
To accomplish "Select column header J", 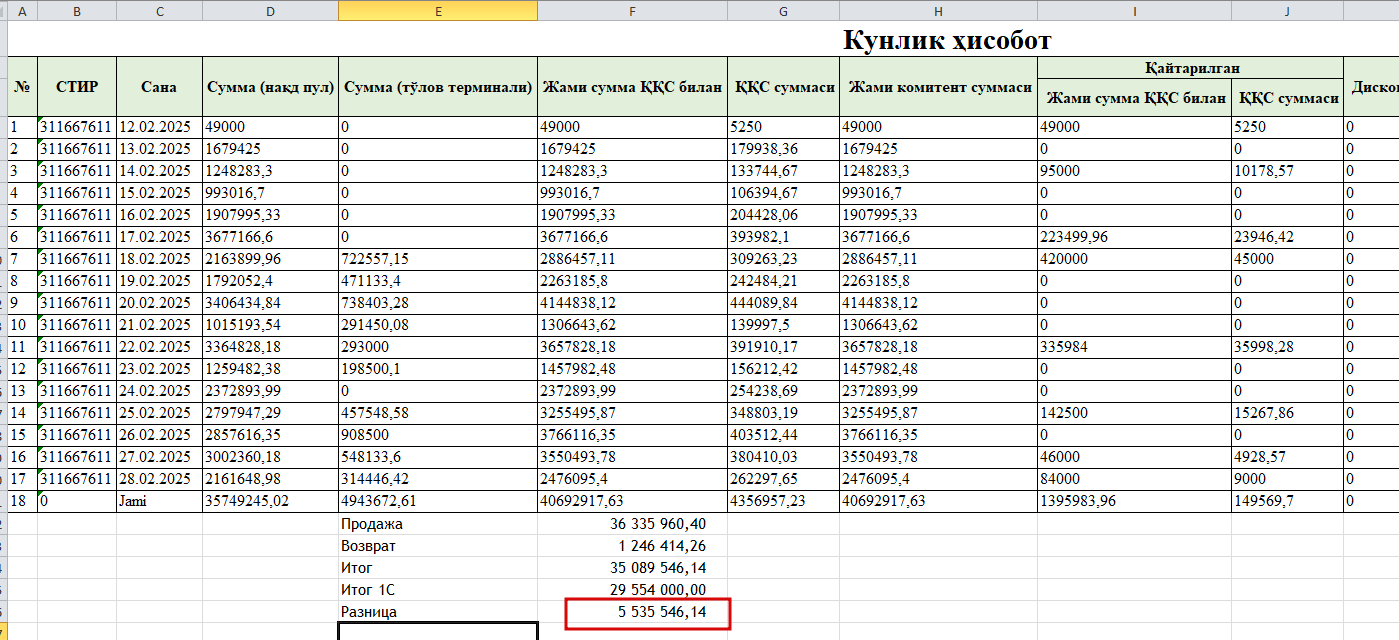I will tap(1287, 11).
